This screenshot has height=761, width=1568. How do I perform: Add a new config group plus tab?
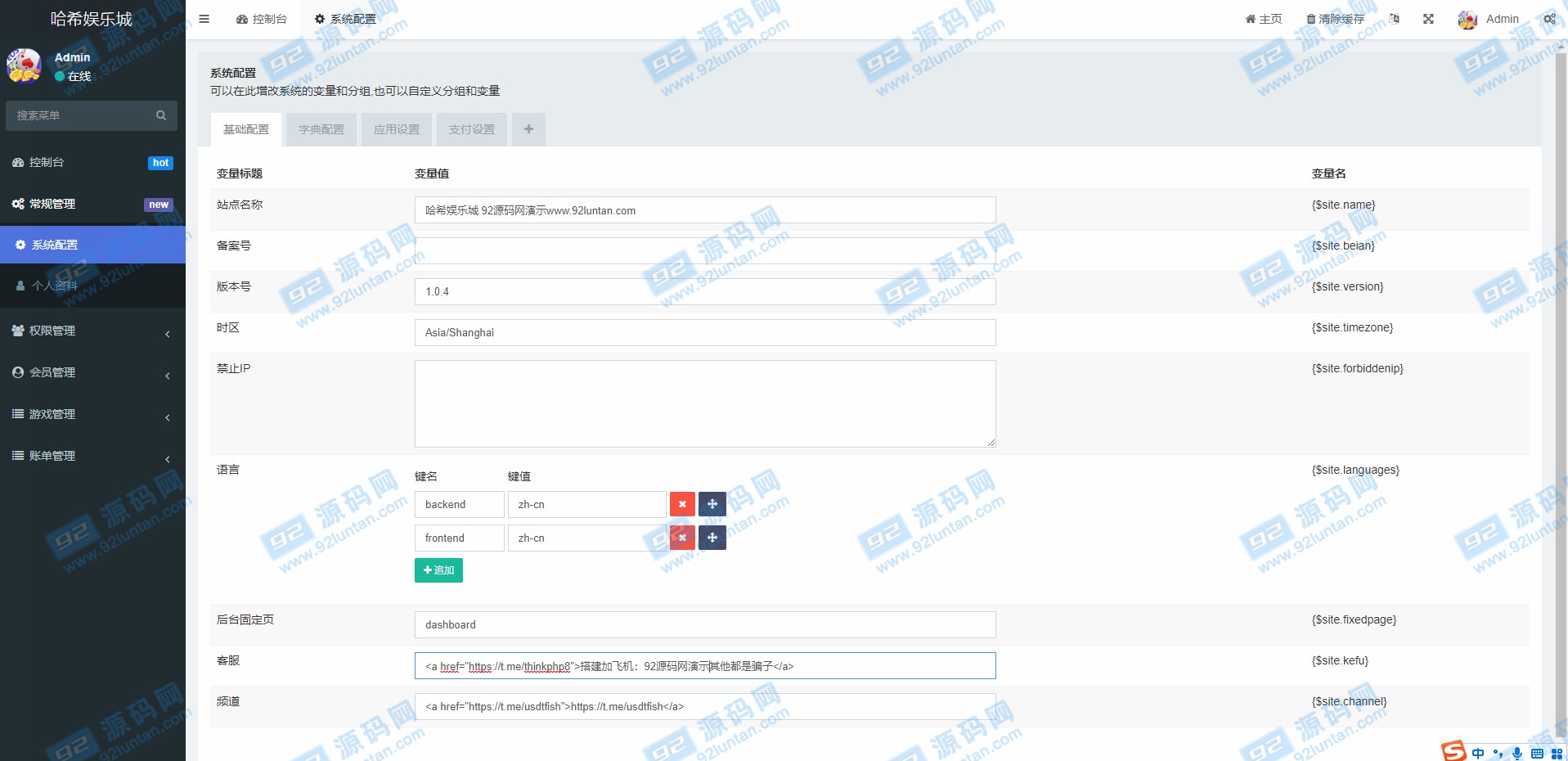528,129
